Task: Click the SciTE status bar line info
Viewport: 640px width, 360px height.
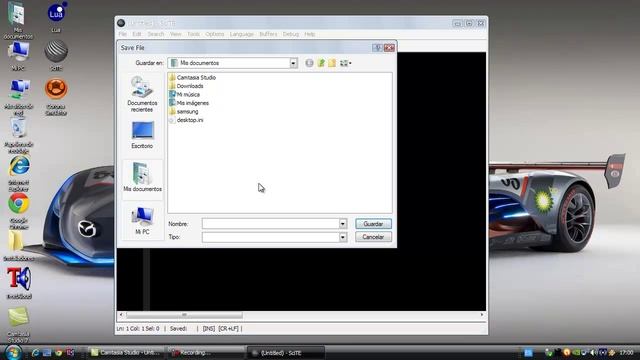Action: pyautogui.click(x=138, y=329)
